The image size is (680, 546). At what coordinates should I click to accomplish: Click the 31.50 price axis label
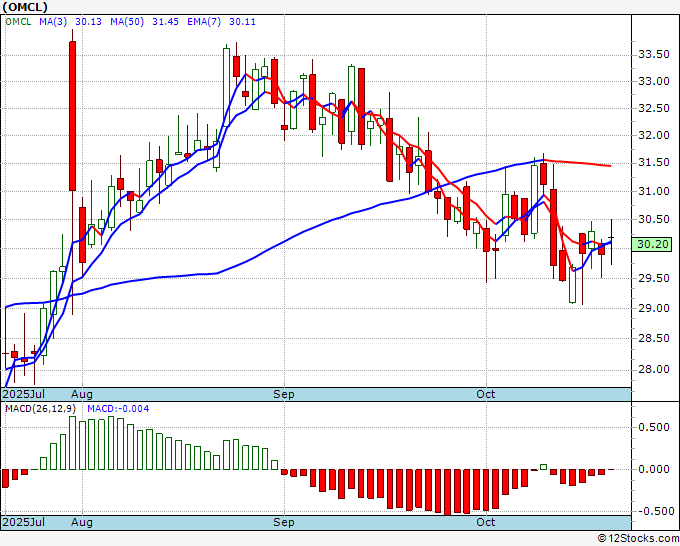(654, 163)
